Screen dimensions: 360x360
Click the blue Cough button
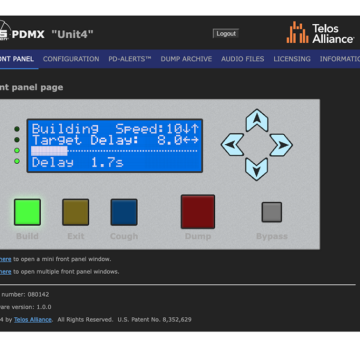[124, 212]
